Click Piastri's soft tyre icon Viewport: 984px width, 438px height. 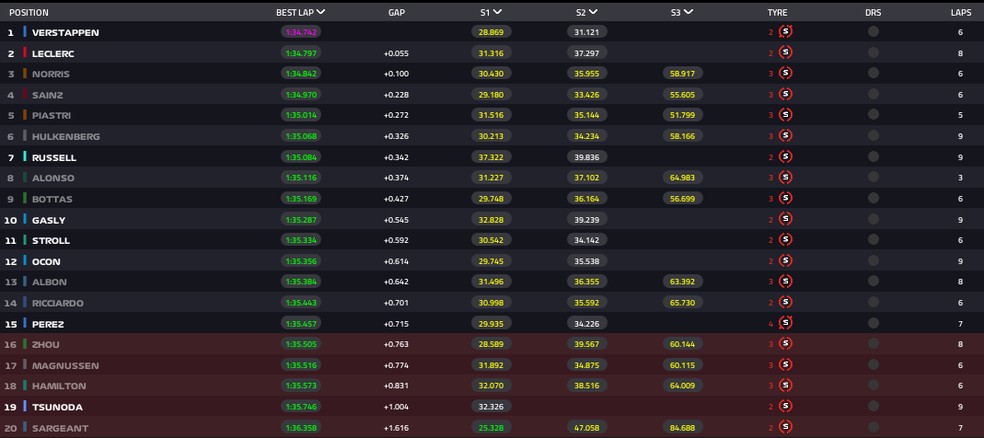(785, 115)
